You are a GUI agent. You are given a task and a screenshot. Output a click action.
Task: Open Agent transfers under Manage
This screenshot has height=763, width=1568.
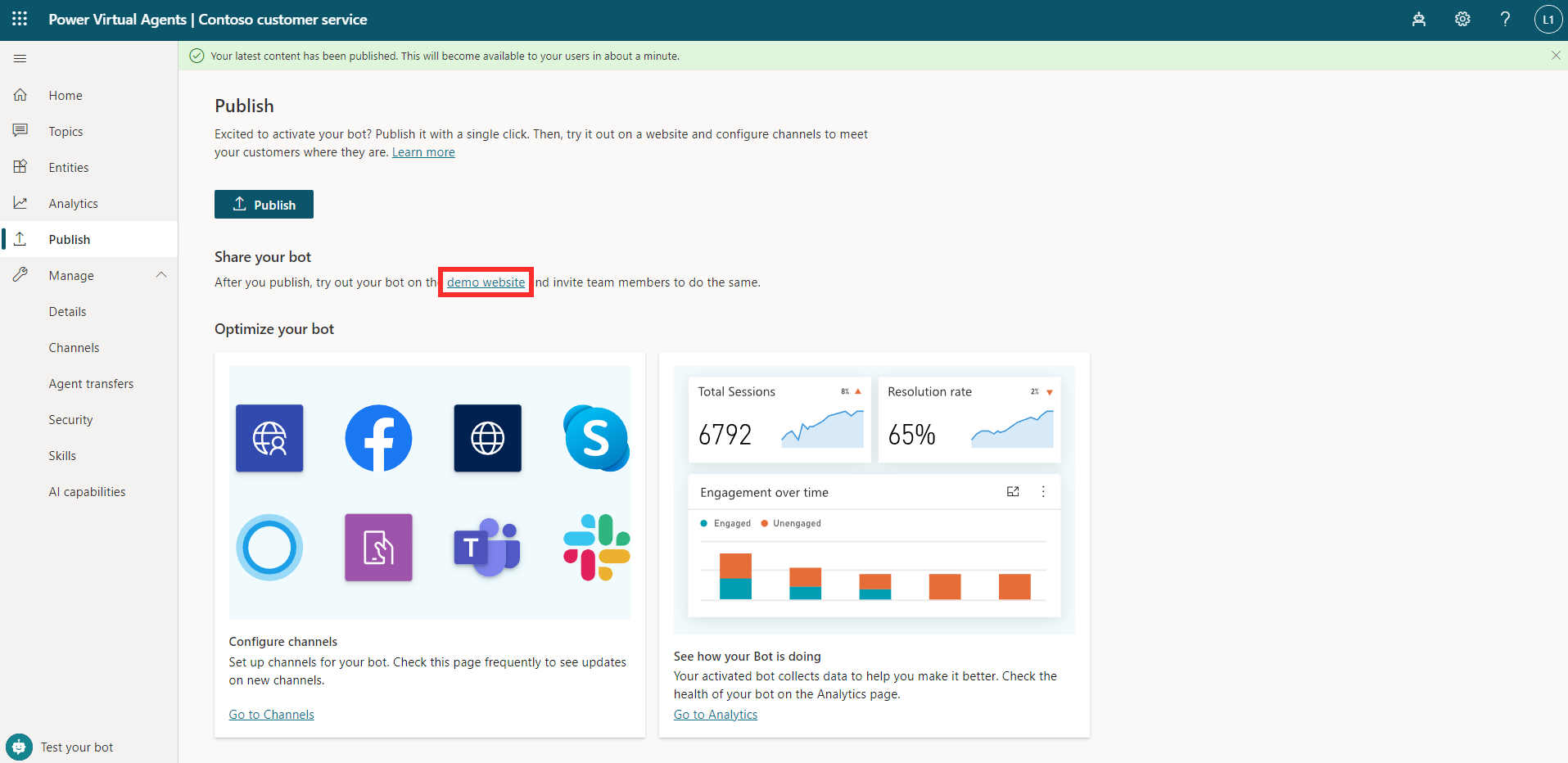tap(89, 383)
